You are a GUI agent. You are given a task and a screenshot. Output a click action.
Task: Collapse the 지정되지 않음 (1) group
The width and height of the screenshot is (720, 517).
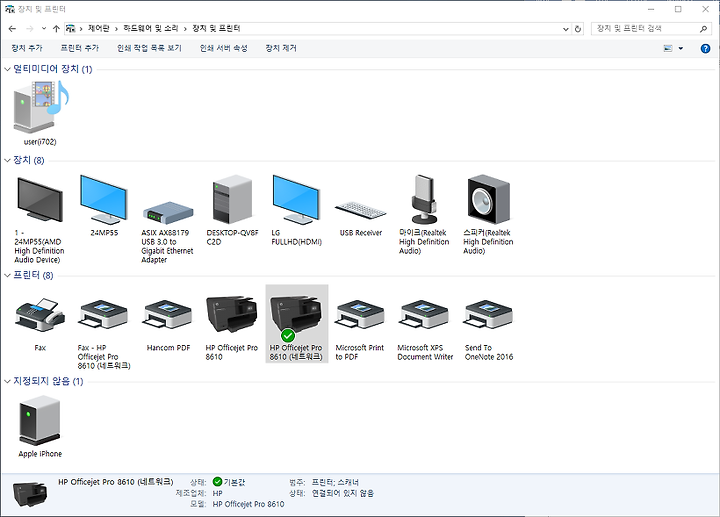[7, 382]
